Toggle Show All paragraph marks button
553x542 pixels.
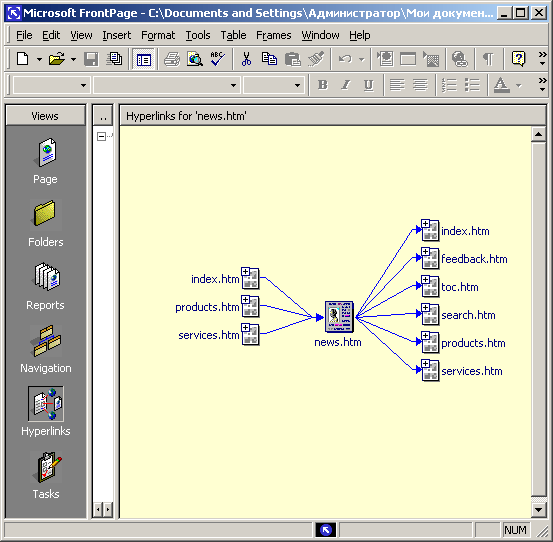point(488,59)
